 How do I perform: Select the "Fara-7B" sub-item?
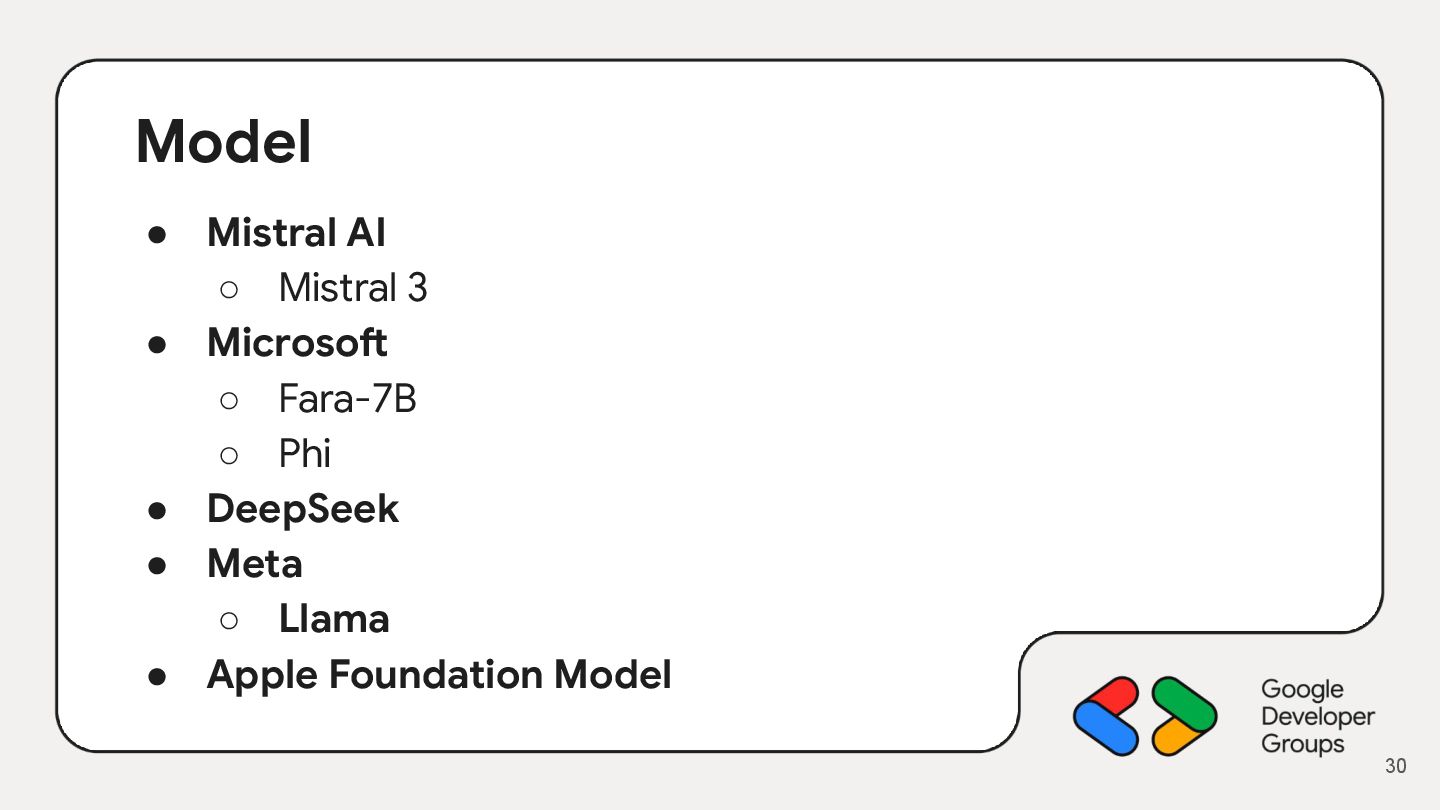347,399
